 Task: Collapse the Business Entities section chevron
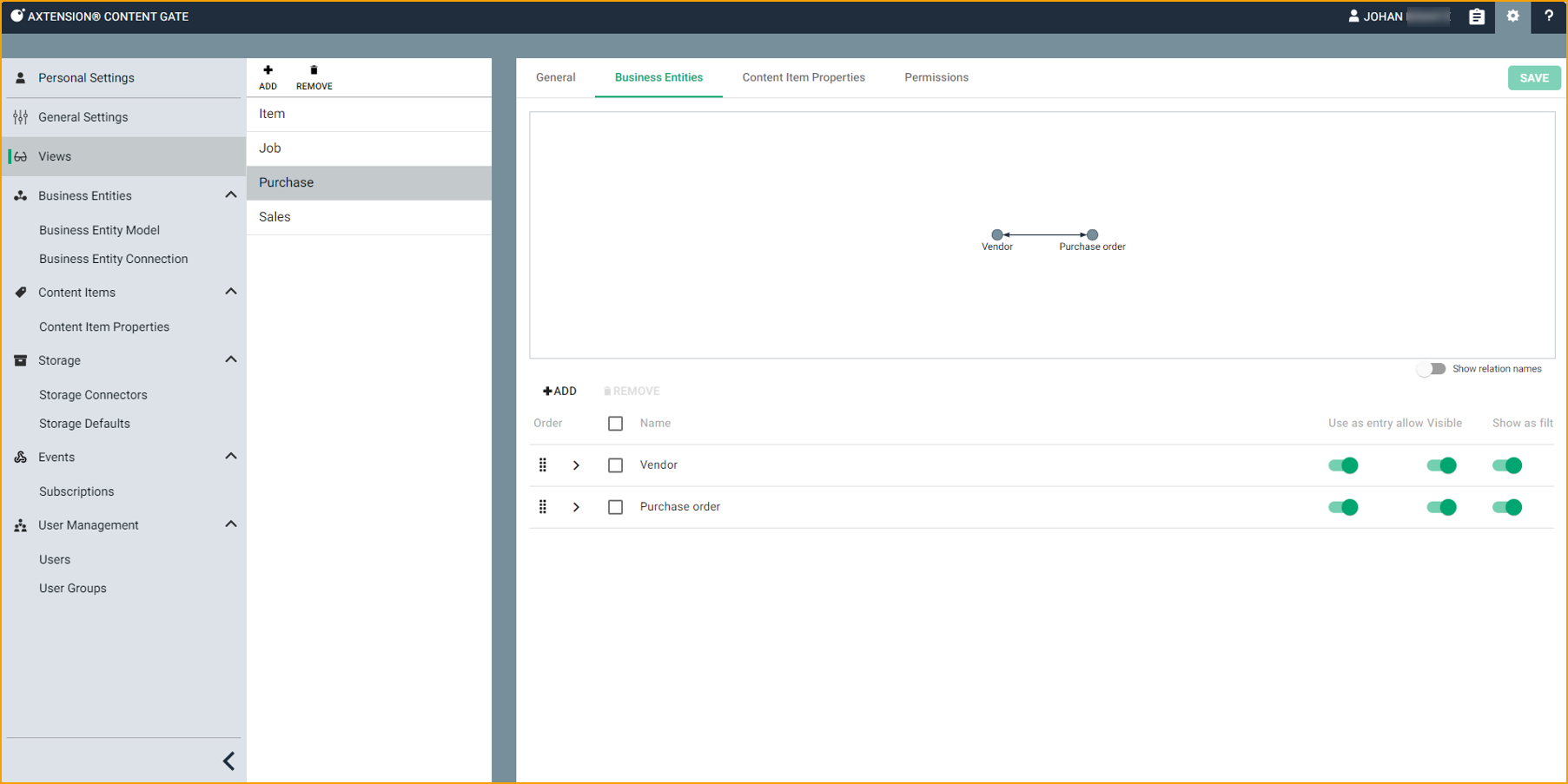(x=230, y=194)
